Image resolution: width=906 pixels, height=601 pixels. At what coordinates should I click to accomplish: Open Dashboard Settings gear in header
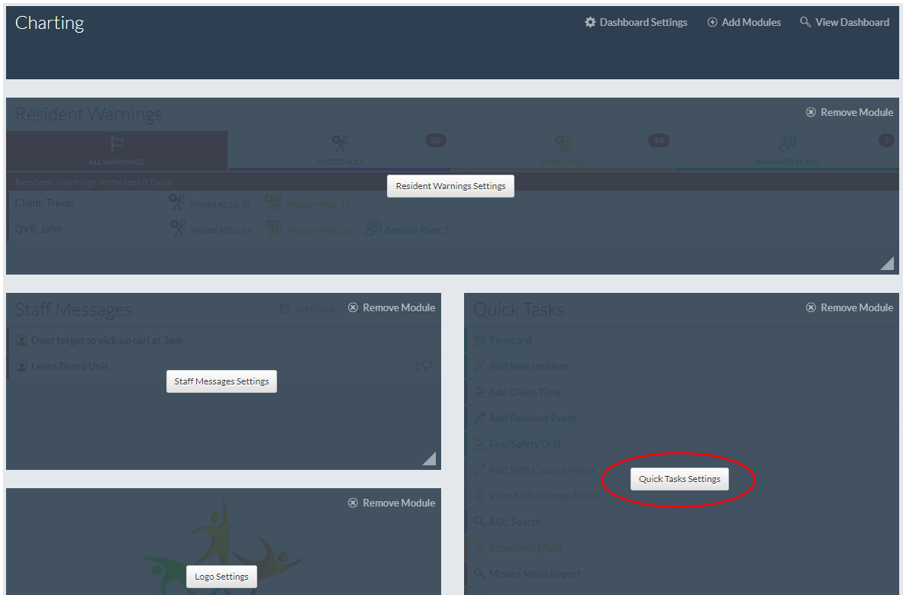click(x=590, y=22)
